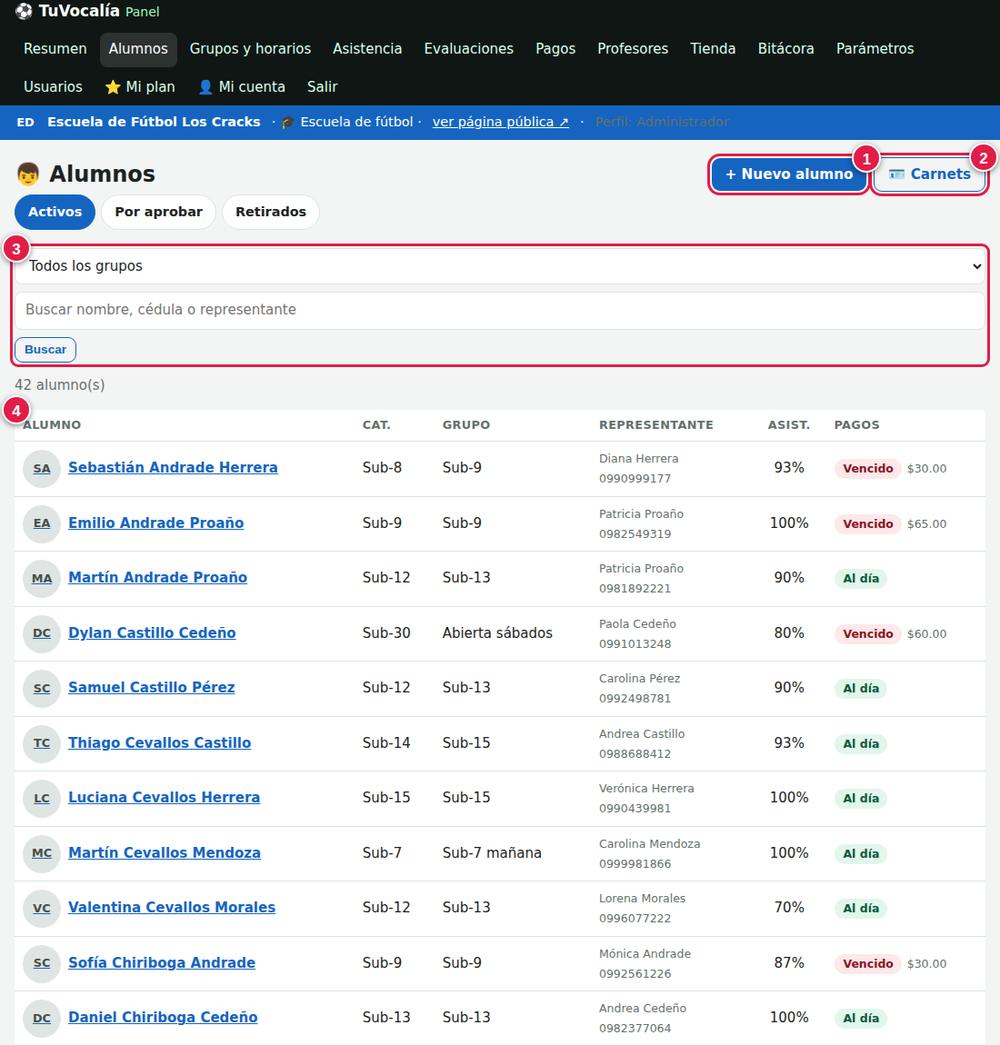1000x1045 pixels.
Task: Select the MA avatar of Martín Andrade Proaño
Action: (x=41, y=578)
